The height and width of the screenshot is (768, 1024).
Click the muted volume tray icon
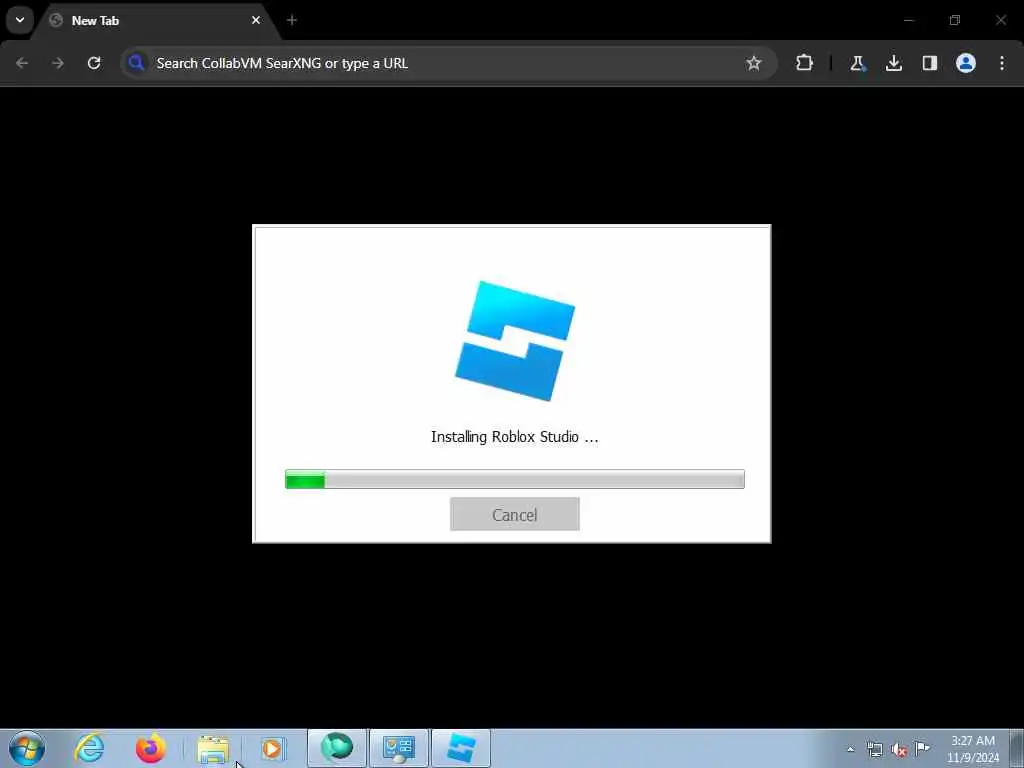(899, 750)
